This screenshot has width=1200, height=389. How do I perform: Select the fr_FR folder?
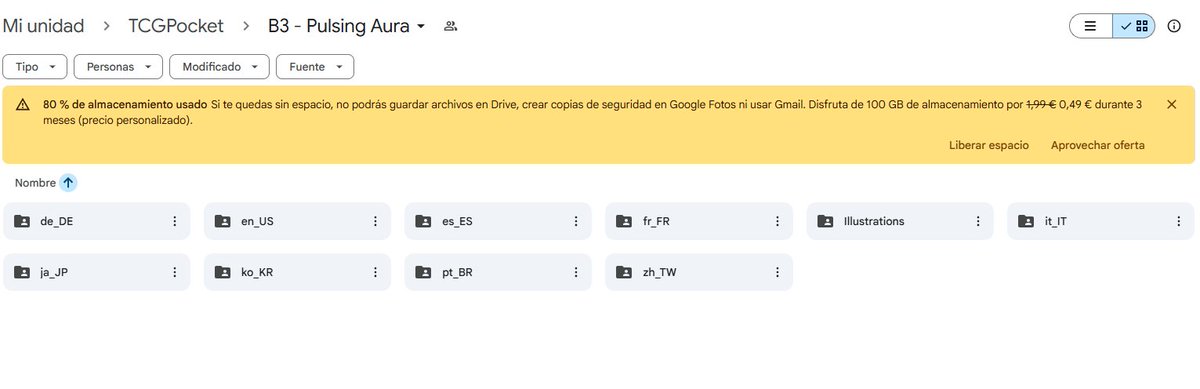pyautogui.click(x=699, y=221)
